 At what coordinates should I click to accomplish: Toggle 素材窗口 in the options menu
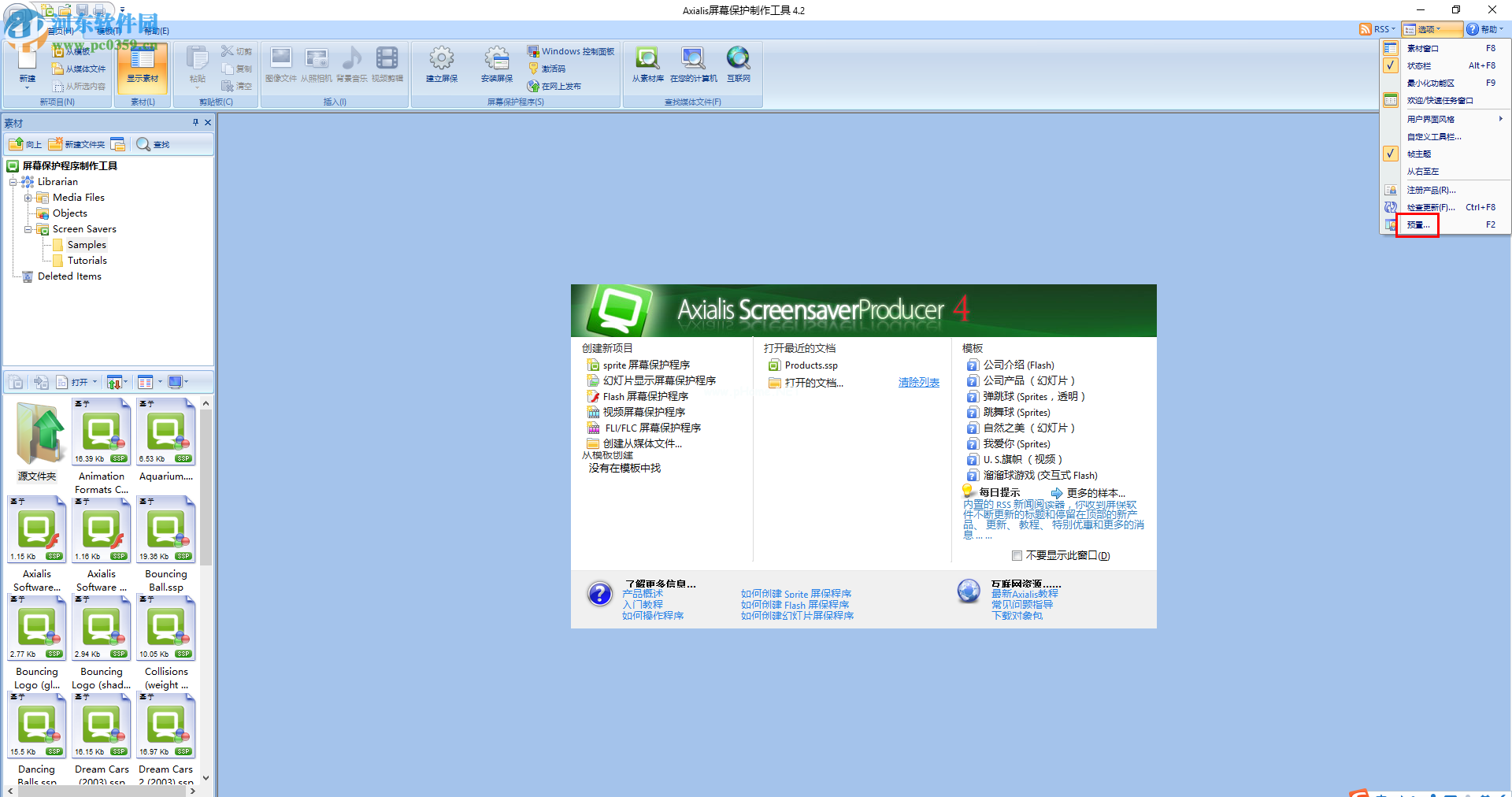[1444, 48]
